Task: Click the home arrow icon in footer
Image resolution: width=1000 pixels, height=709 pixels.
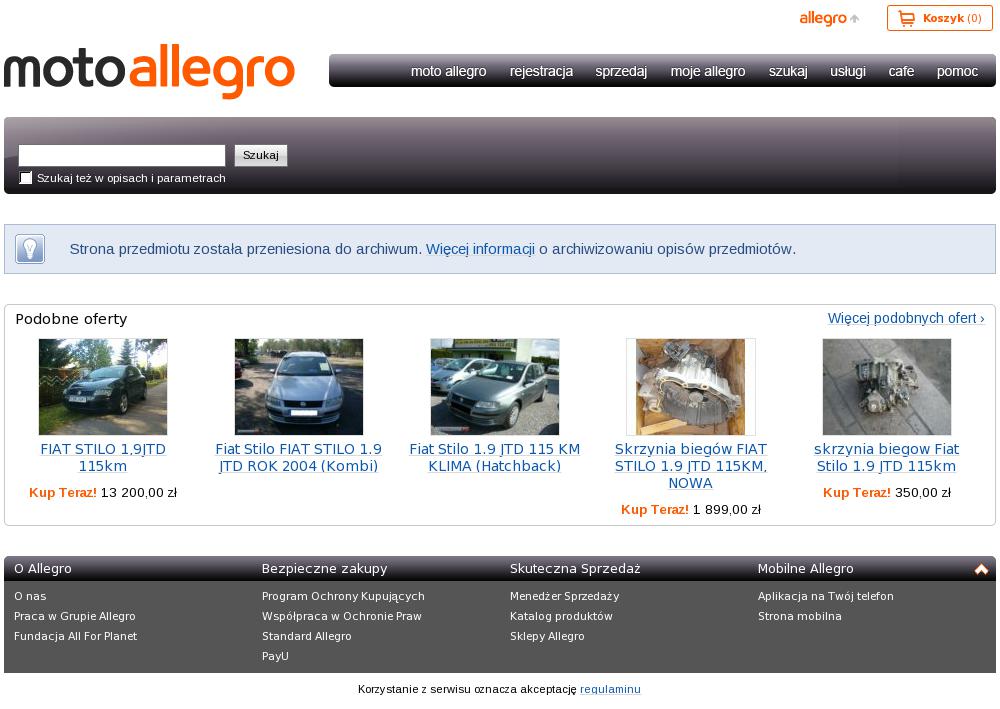Action: 981,569
